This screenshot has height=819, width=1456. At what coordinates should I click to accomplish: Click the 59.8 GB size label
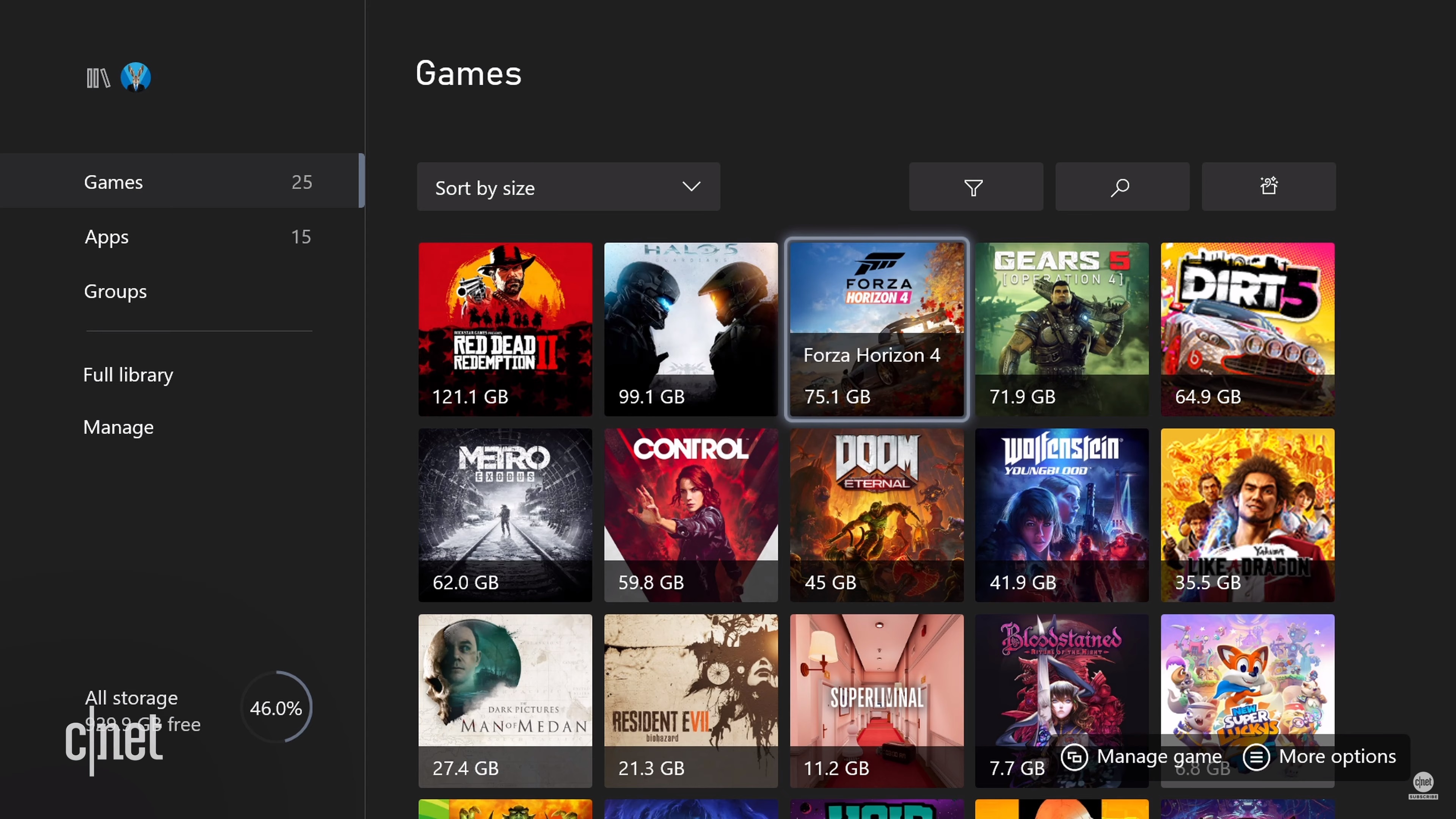pos(651,582)
